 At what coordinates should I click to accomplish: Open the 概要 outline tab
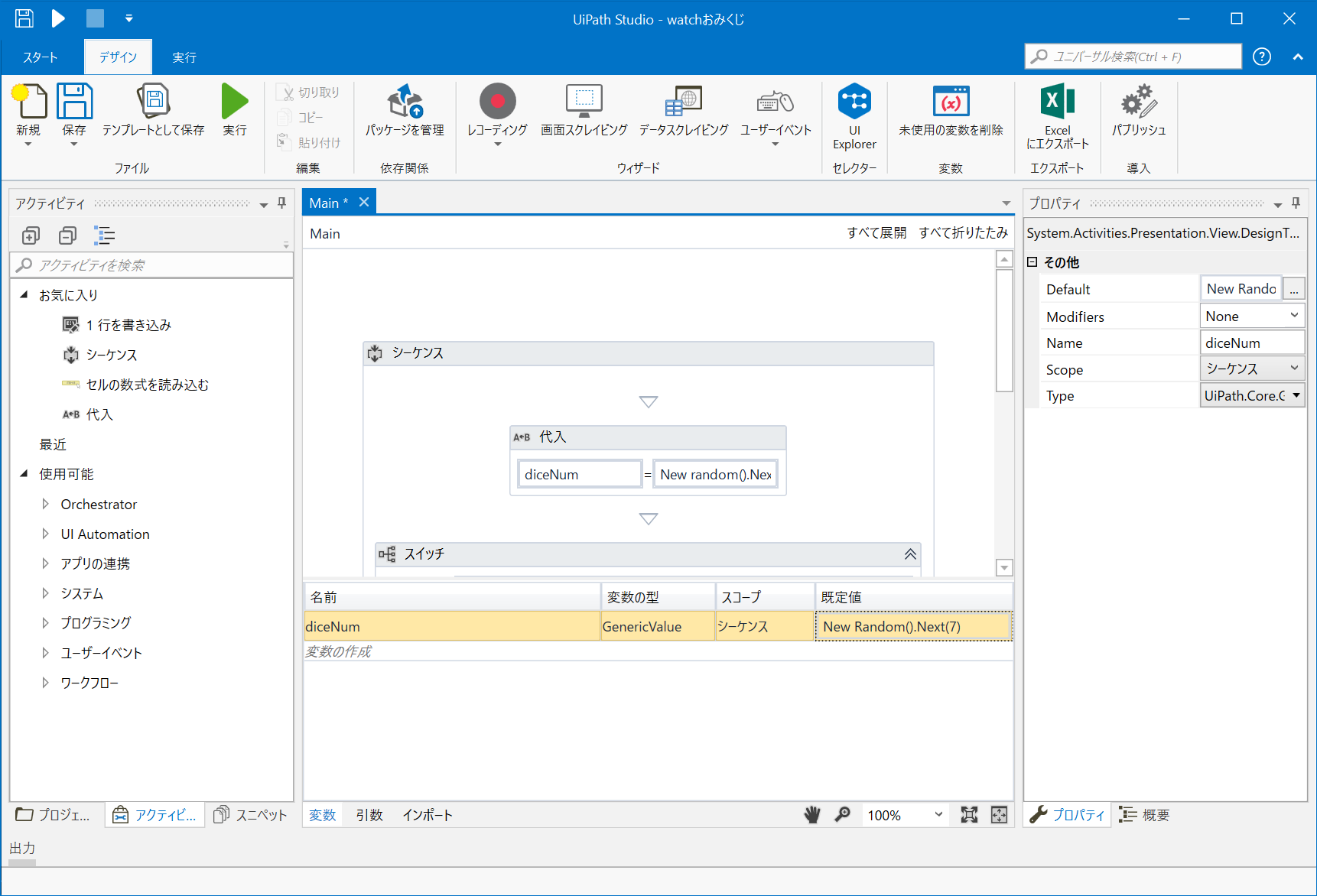coord(1145,815)
